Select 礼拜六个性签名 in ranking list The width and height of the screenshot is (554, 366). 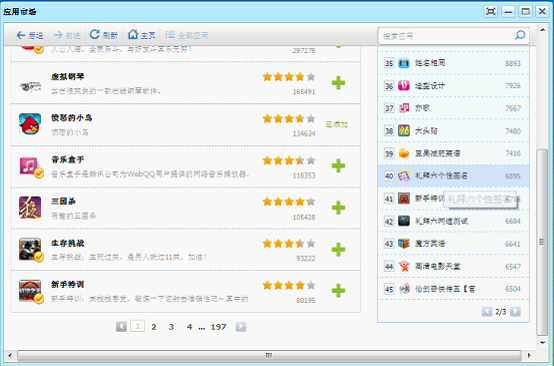(x=441, y=176)
